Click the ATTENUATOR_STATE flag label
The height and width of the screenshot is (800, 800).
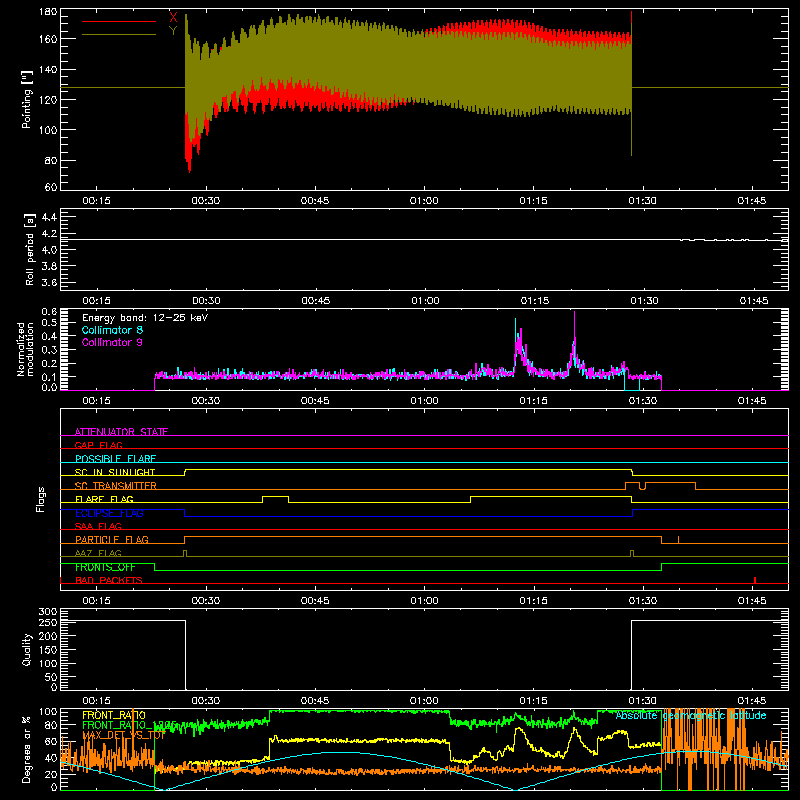click(121, 432)
